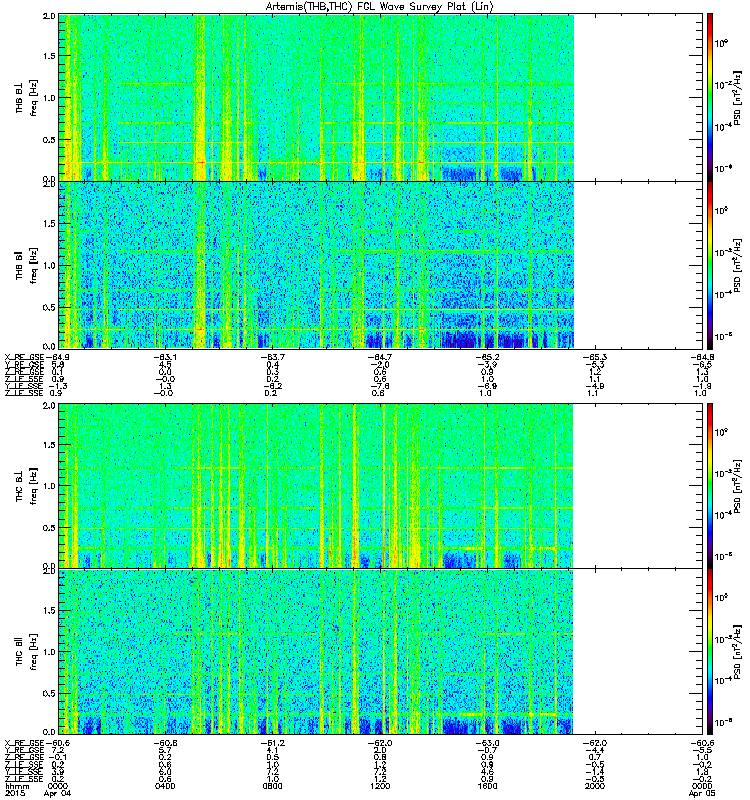
Task: Click the "1.5" tick on THC B∥ frequency axis
Action: tap(49, 610)
